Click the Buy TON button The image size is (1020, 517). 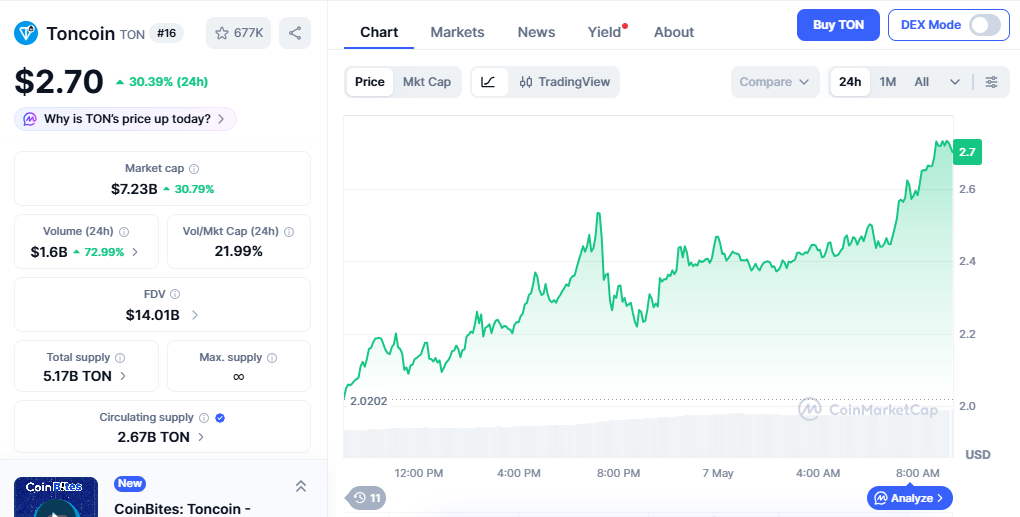839,25
